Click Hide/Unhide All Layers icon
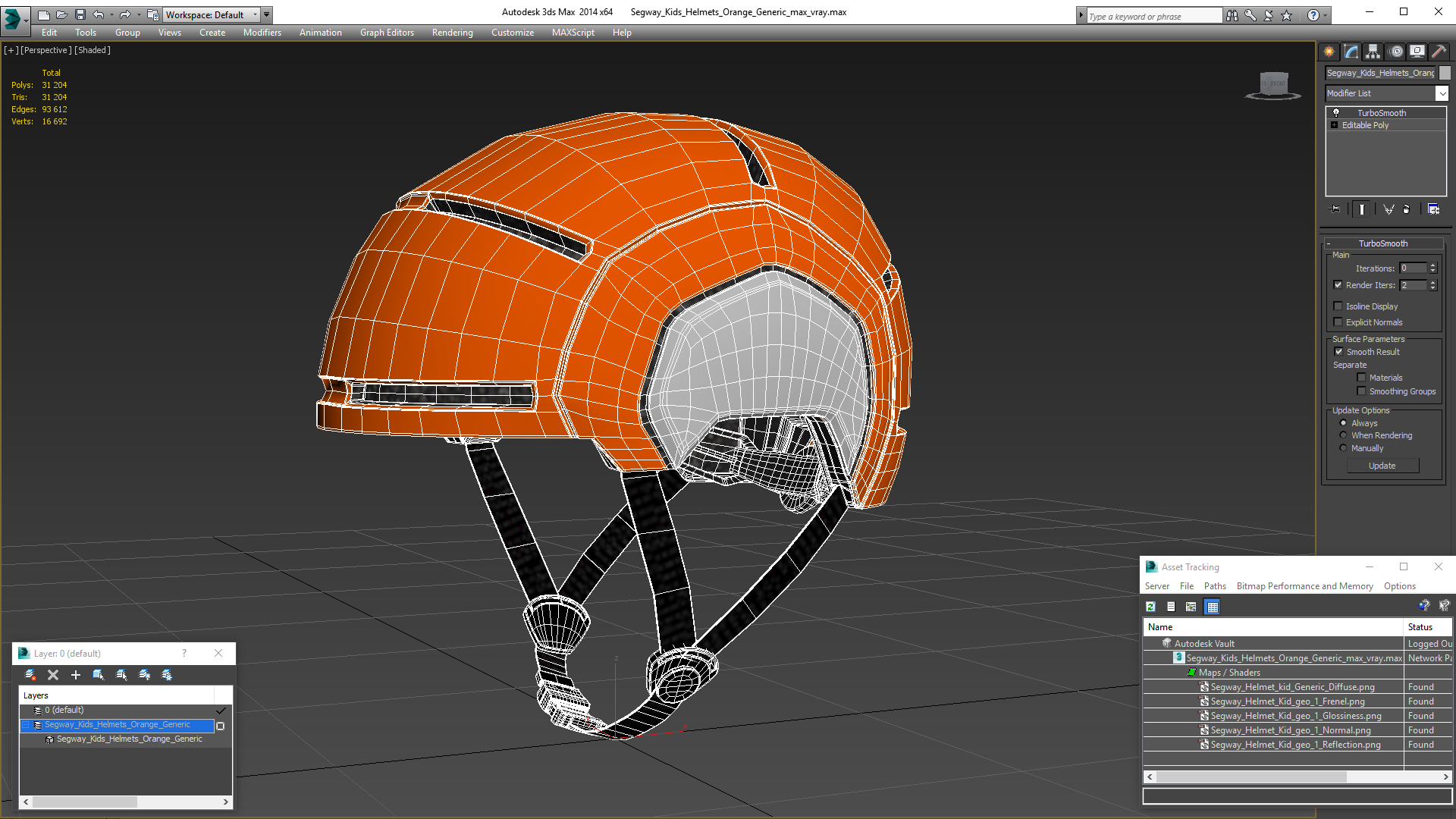The width and height of the screenshot is (1456, 819). (144, 675)
